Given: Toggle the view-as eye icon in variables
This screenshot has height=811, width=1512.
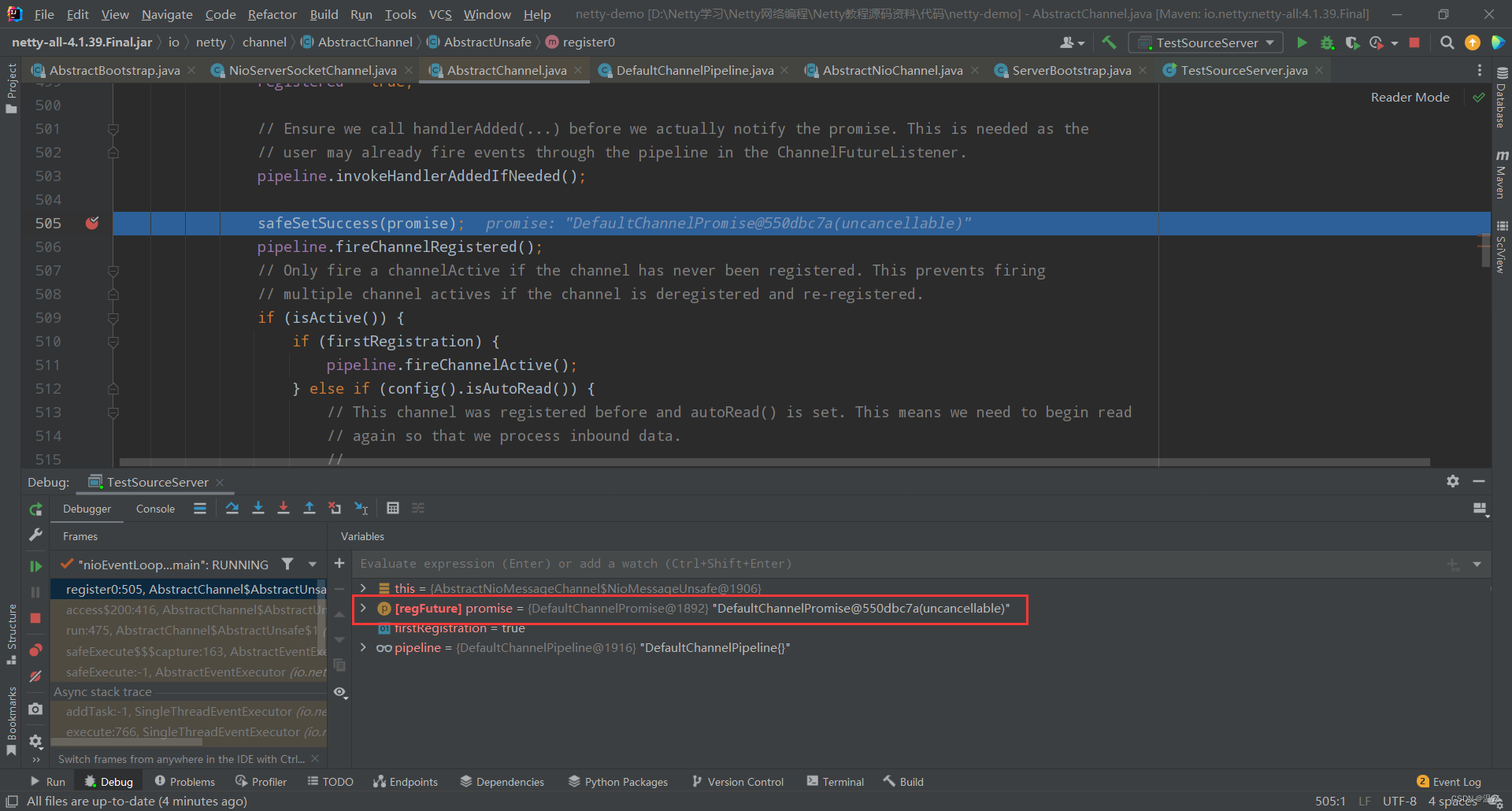Looking at the screenshot, I should click(x=340, y=692).
